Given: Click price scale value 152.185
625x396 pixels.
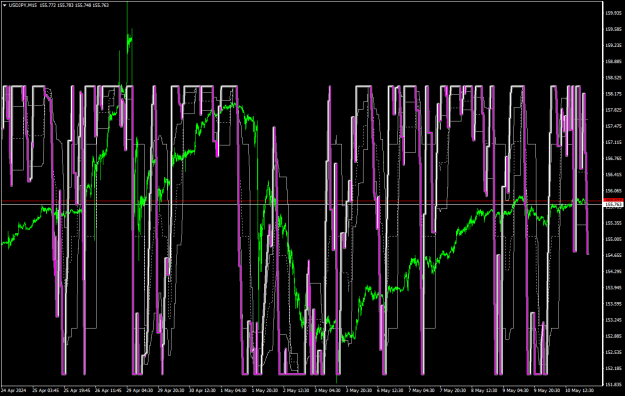Looking at the screenshot, I should (x=613, y=368).
